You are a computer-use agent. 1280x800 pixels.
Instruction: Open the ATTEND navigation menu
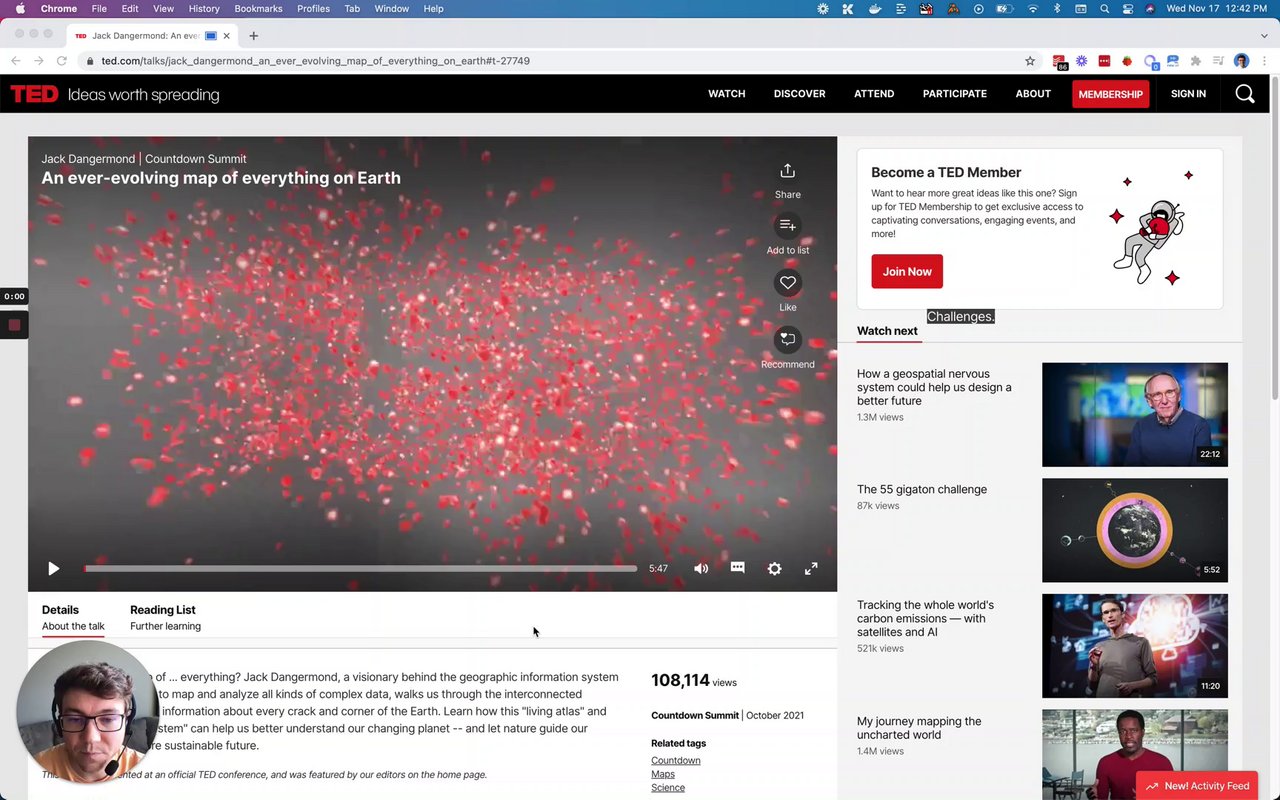pos(874,94)
